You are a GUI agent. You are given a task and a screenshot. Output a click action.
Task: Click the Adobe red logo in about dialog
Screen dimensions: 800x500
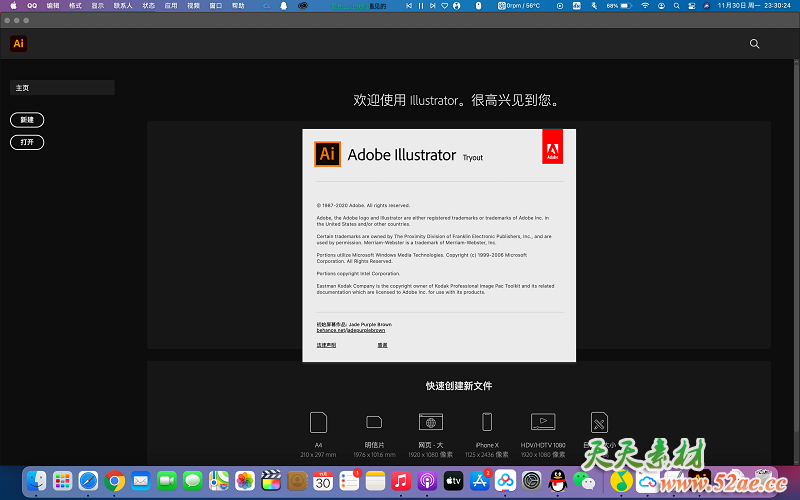[x=553, y=146]
